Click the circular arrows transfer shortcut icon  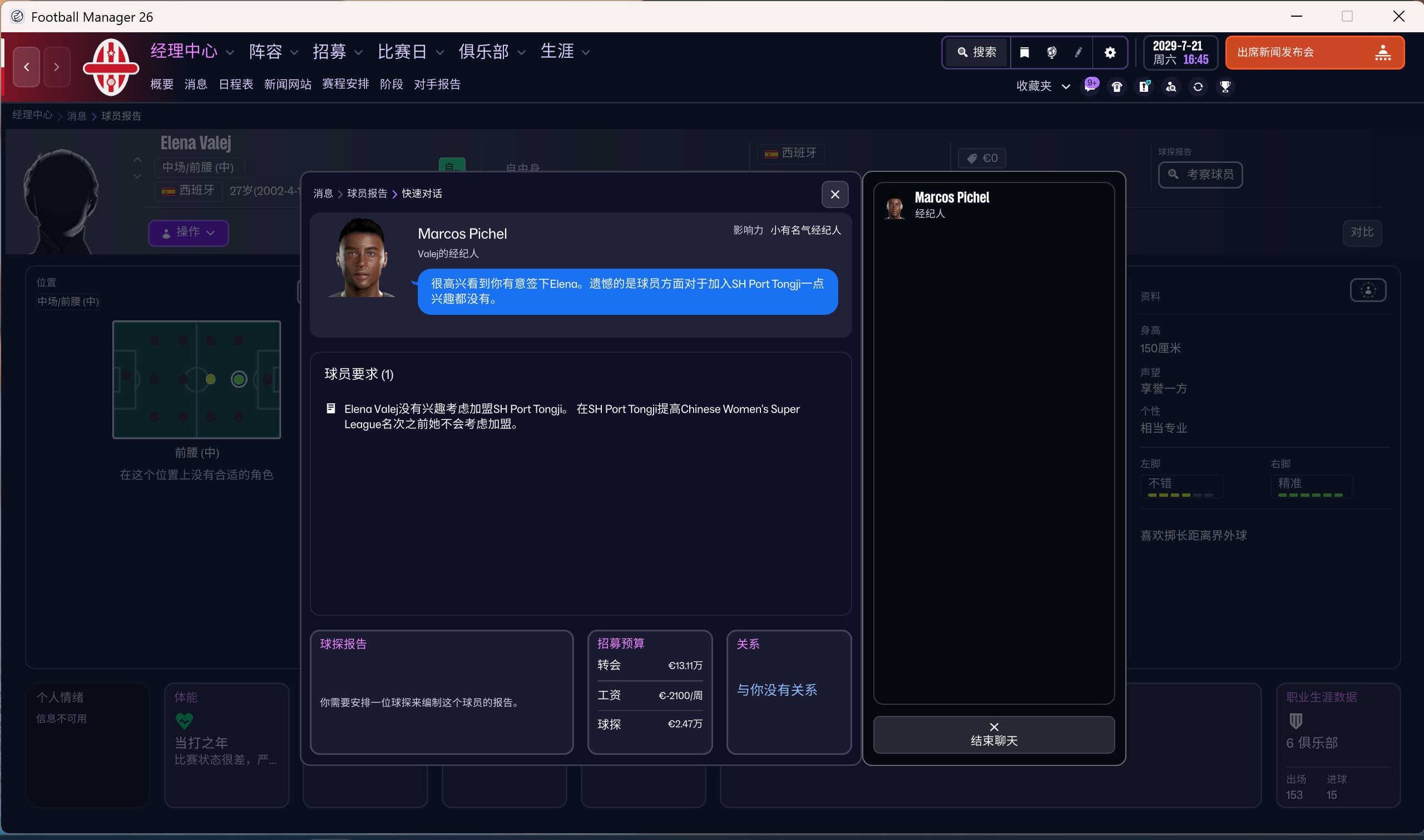point(1198,87)
